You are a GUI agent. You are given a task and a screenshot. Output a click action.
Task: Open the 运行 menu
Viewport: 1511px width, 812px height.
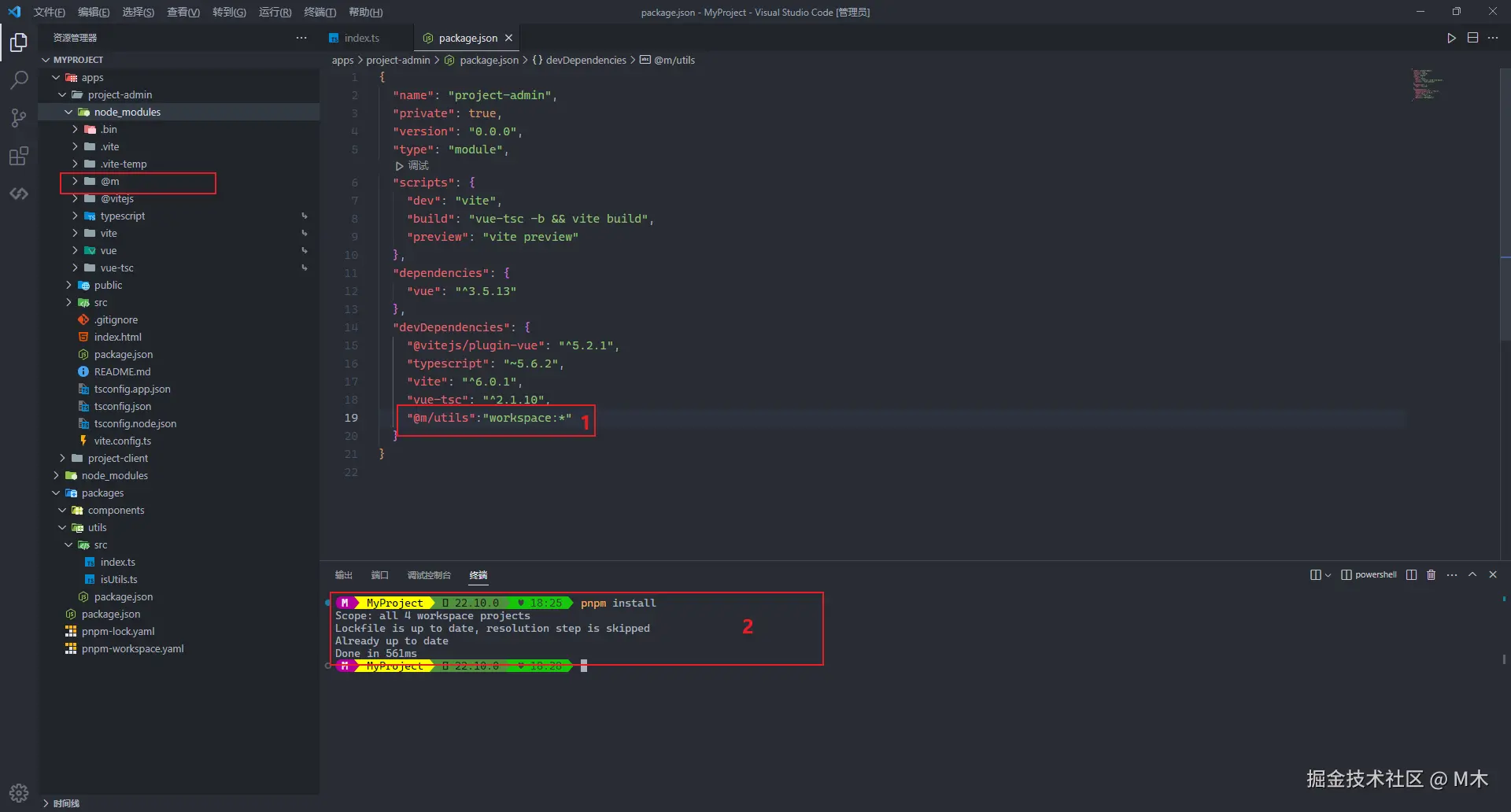coord(275,12)
